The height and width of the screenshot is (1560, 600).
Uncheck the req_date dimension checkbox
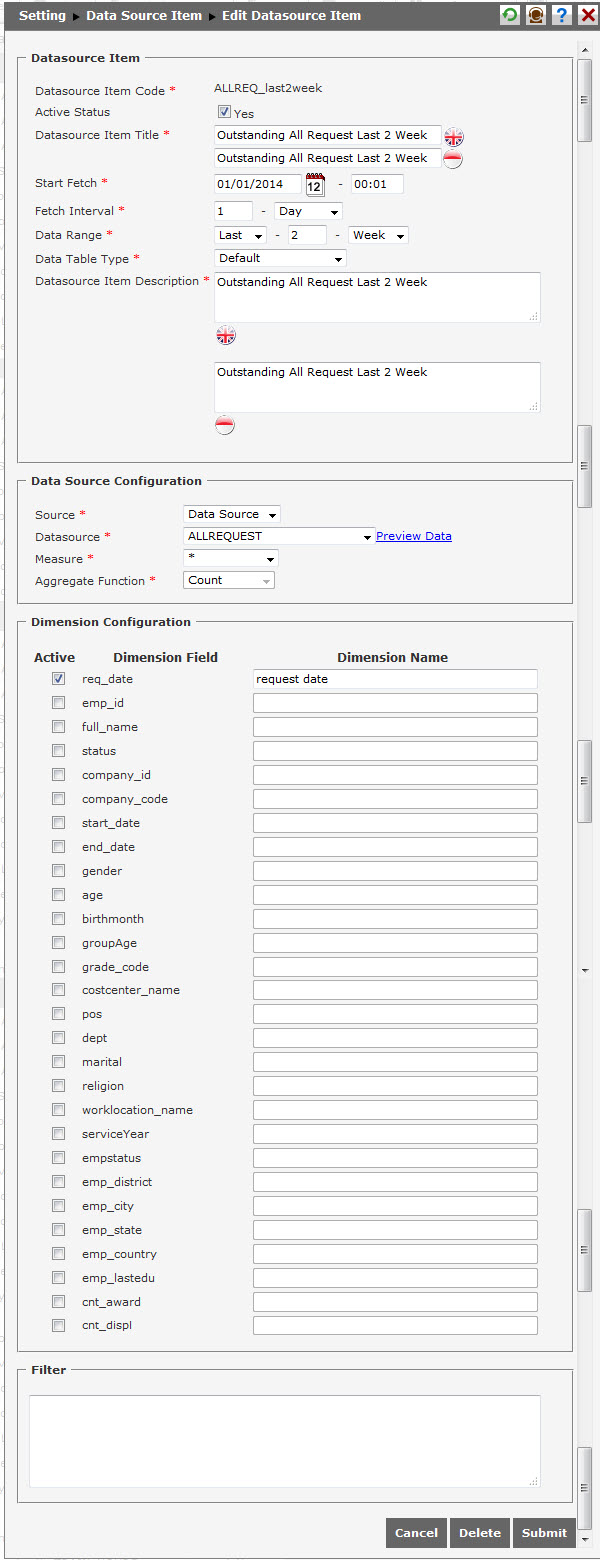pos(58,679)
